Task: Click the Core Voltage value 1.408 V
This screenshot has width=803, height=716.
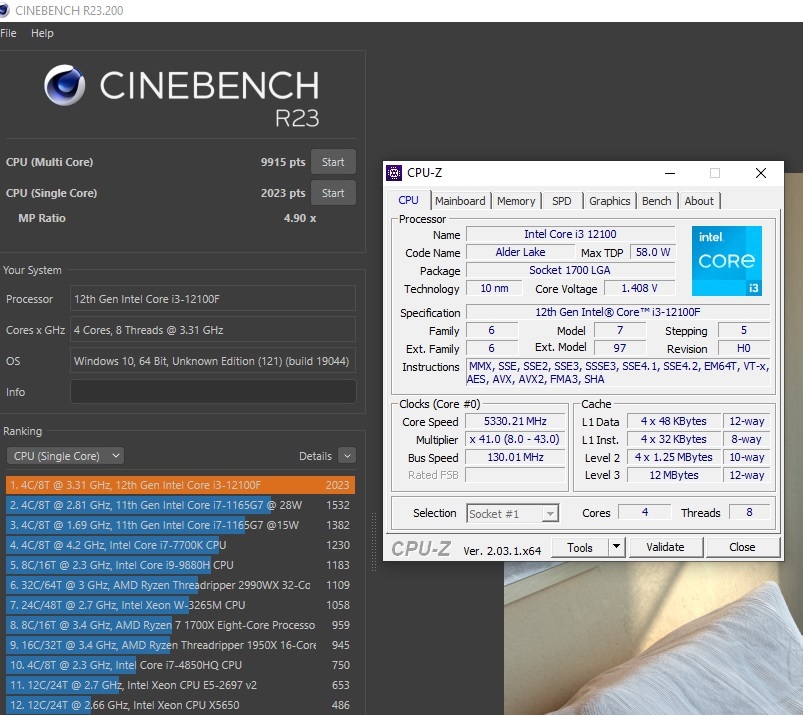Action: [639, 288]
